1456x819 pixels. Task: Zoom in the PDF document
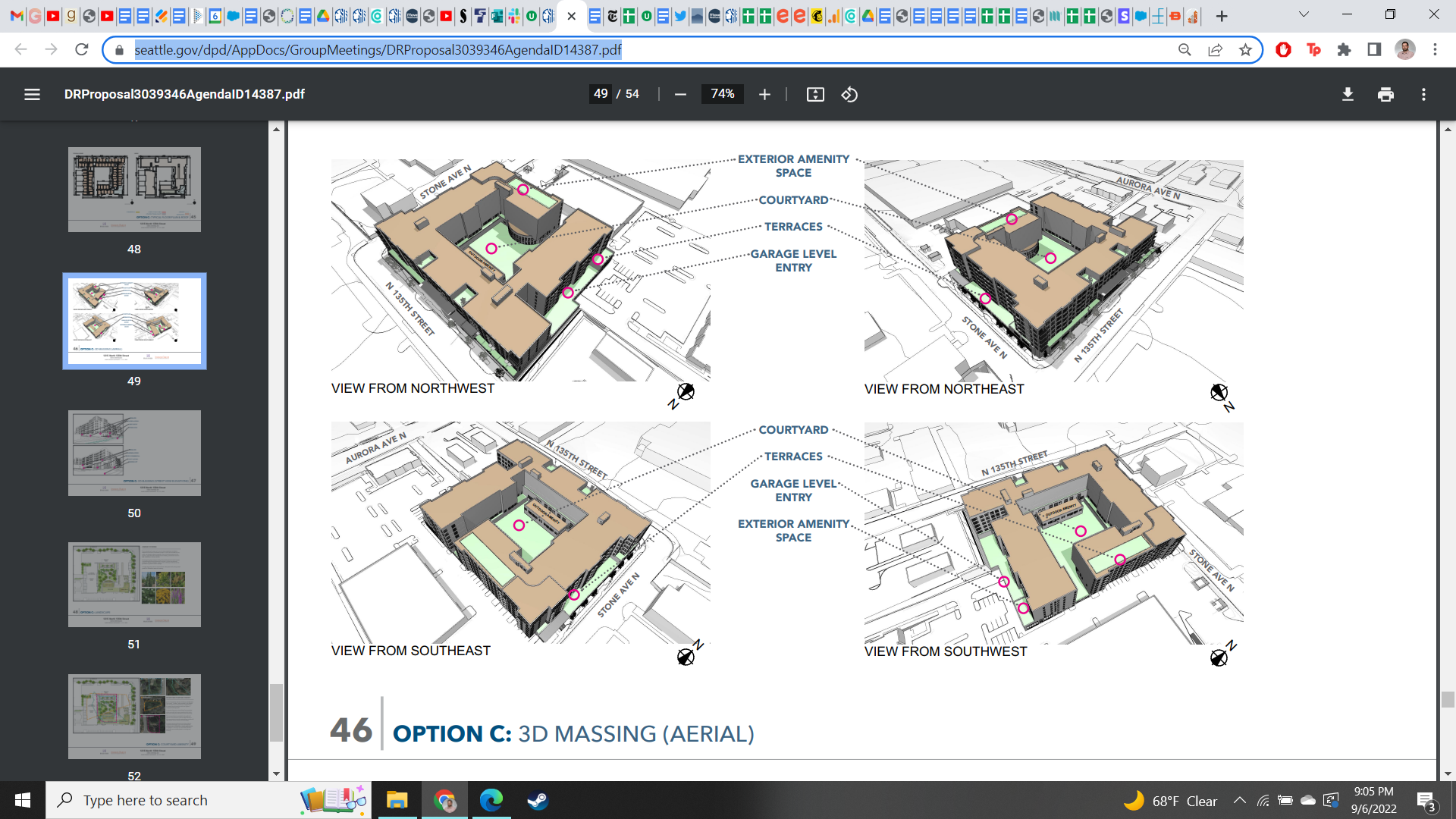click(x=764, y=94)
